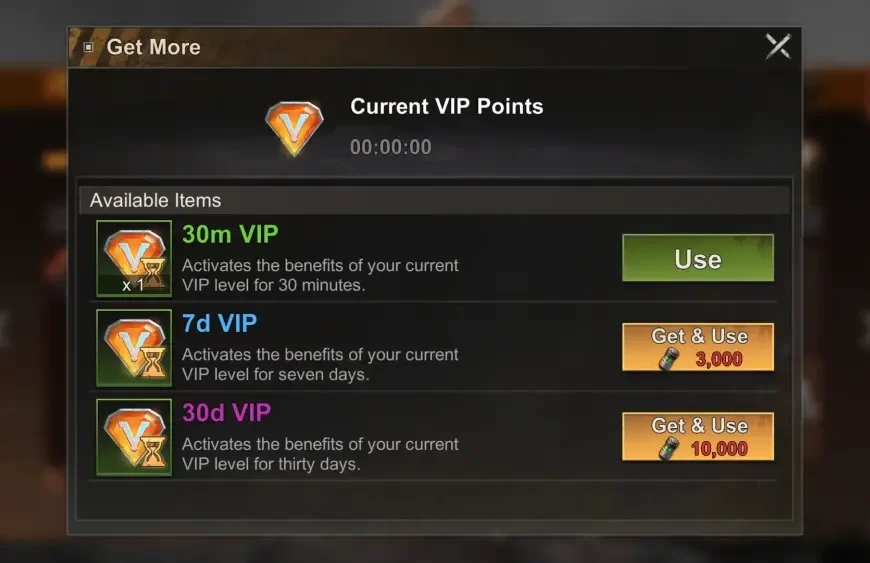Get & Use 30d VIP for 10,000
The width and height of the screenshot is (870, 563).
point(698,437)
